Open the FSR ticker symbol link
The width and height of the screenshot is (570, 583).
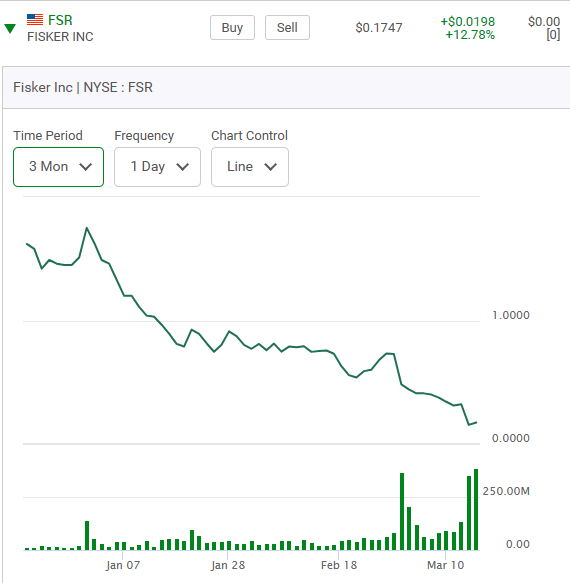coord(60,20)
